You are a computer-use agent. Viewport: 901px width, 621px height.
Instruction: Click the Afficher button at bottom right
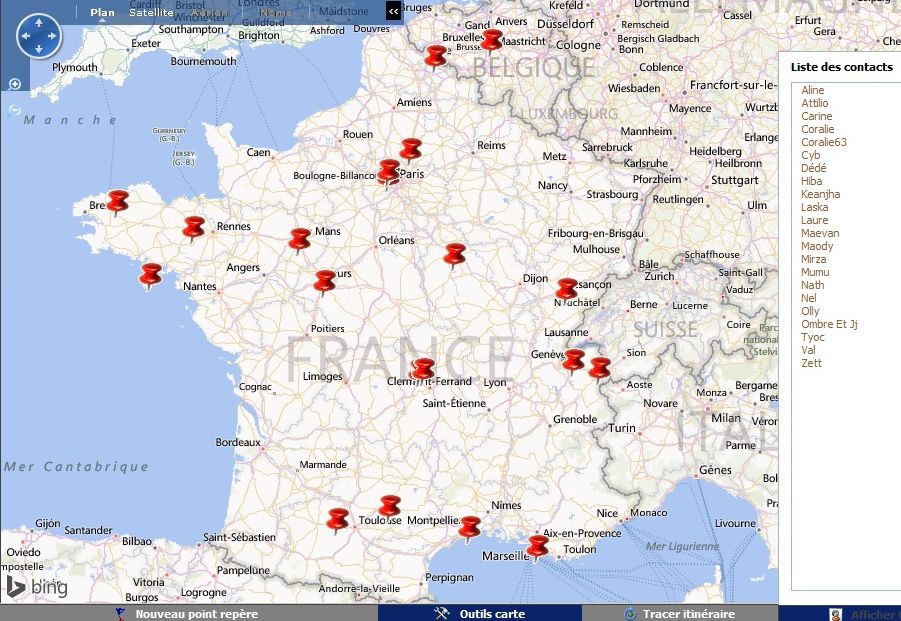tap(871, 615)
